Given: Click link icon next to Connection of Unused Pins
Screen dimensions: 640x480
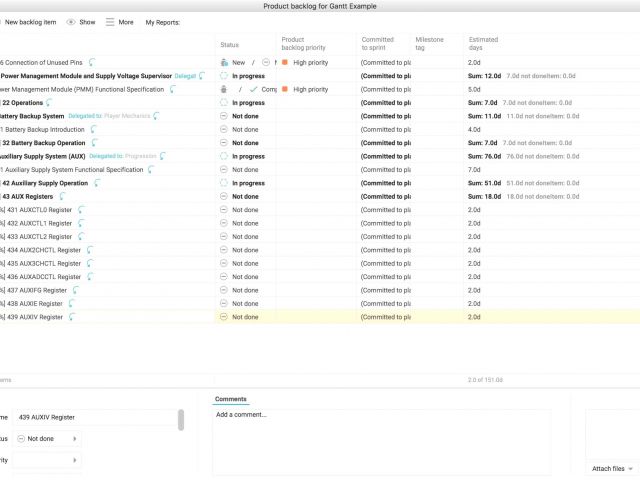Looking at the screenshot, I should [93, 62].
